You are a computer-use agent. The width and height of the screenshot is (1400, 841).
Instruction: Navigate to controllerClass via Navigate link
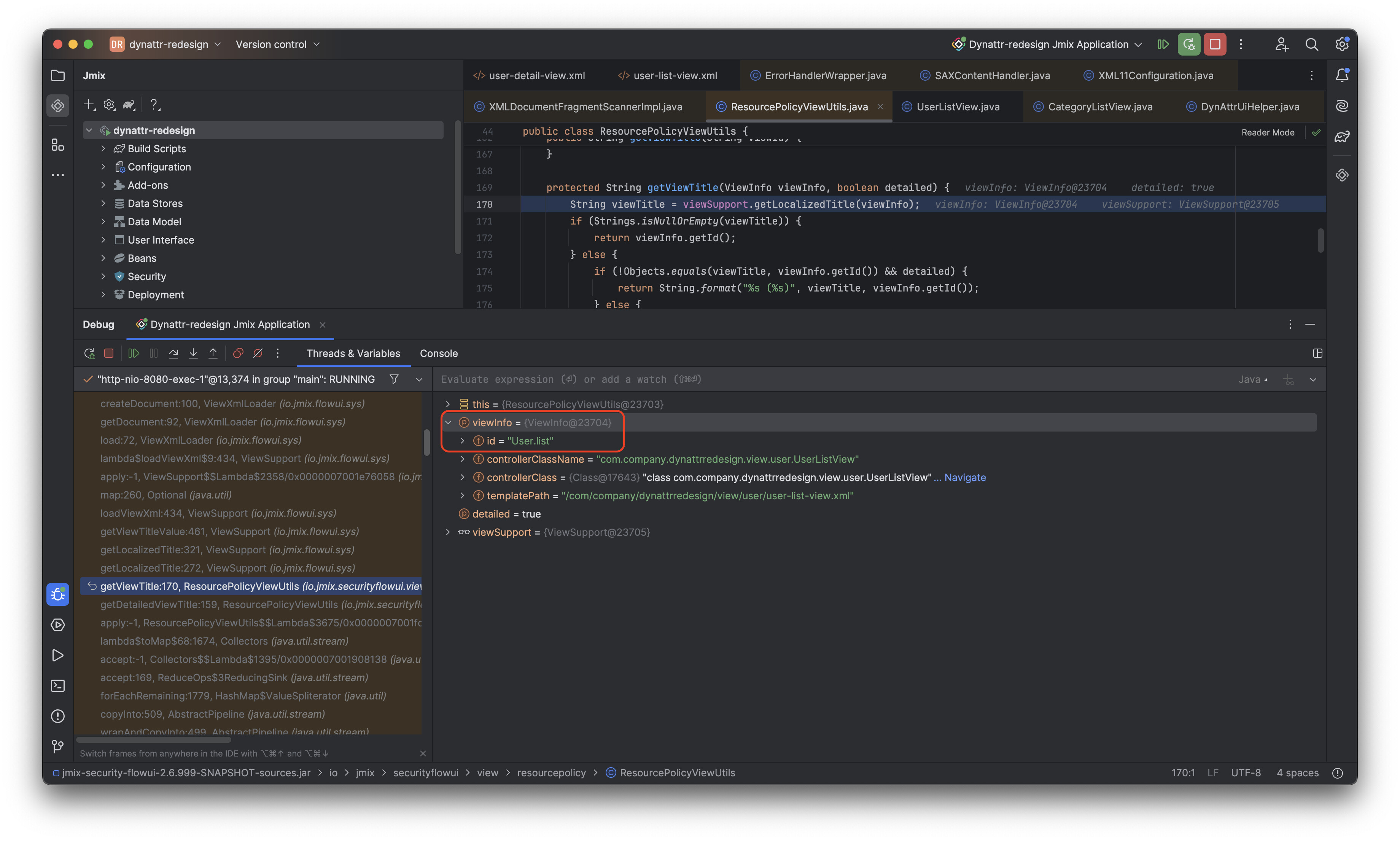[964, 477]
